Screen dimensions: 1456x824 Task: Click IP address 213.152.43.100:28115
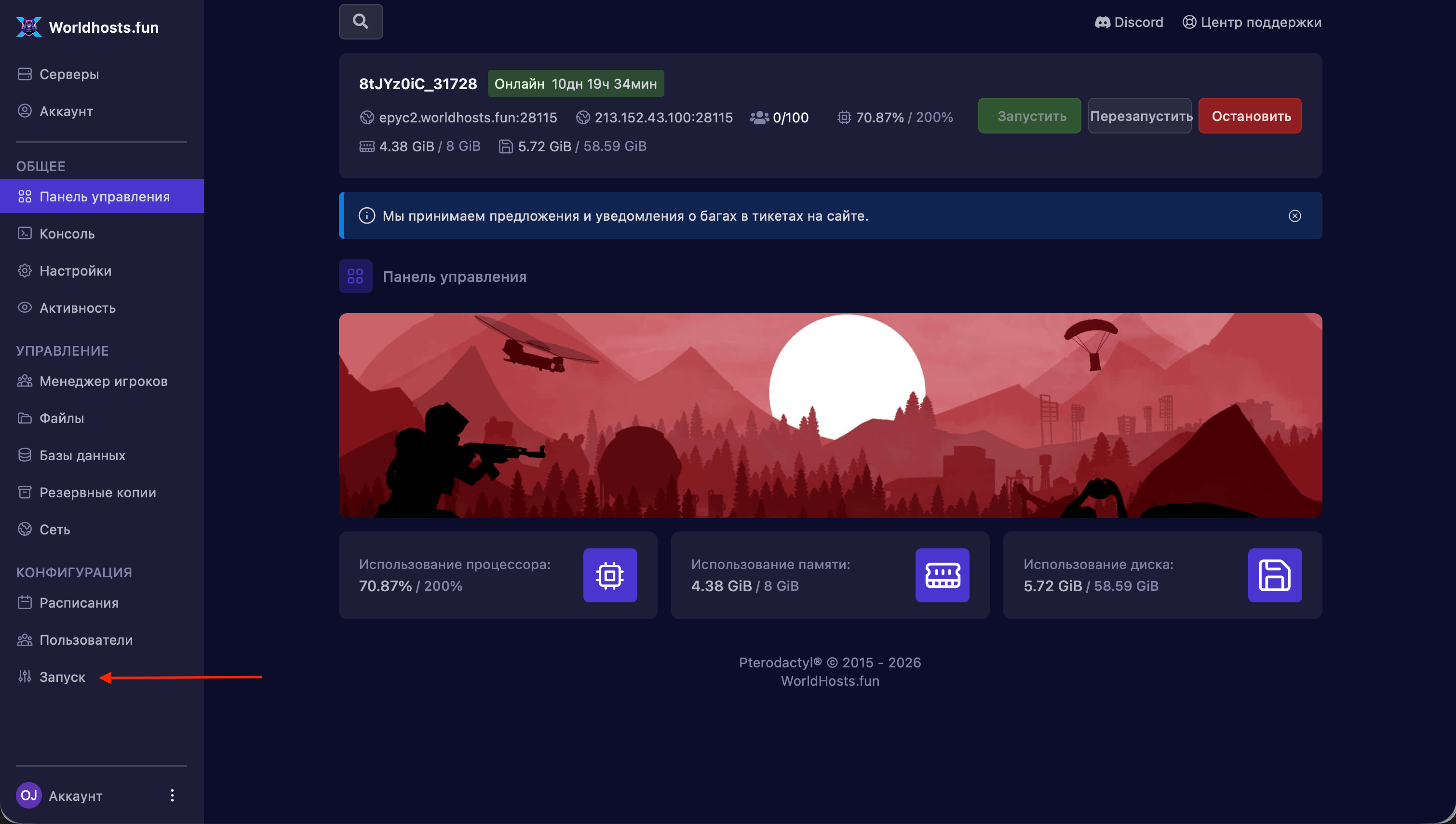point(663,117)
